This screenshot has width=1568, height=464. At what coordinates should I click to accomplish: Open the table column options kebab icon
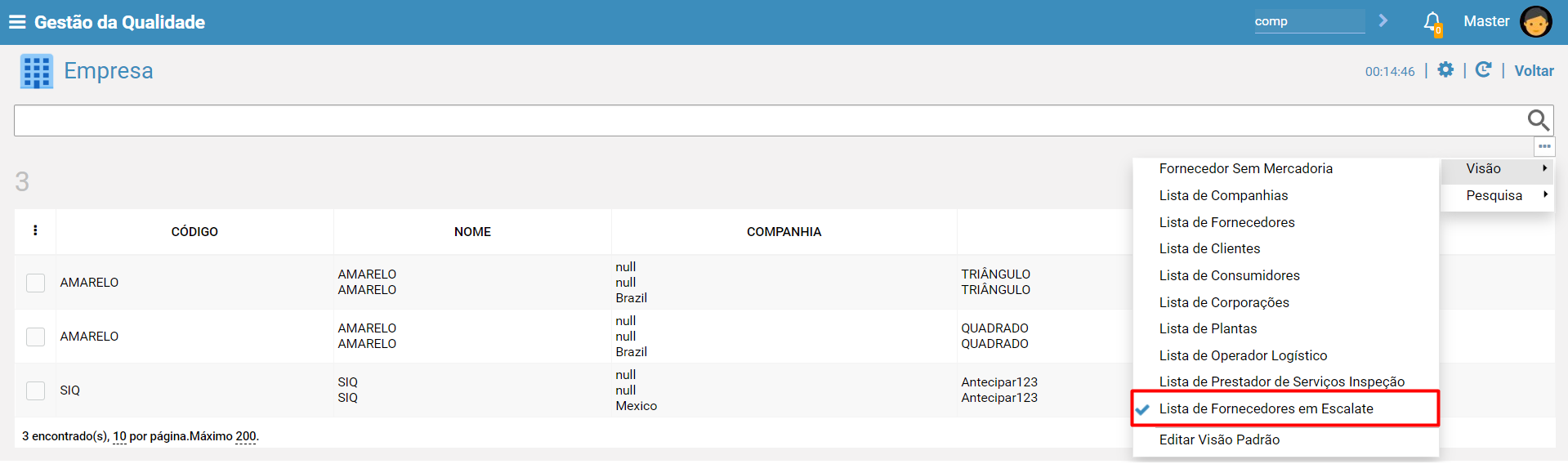(x=35, y=230)
